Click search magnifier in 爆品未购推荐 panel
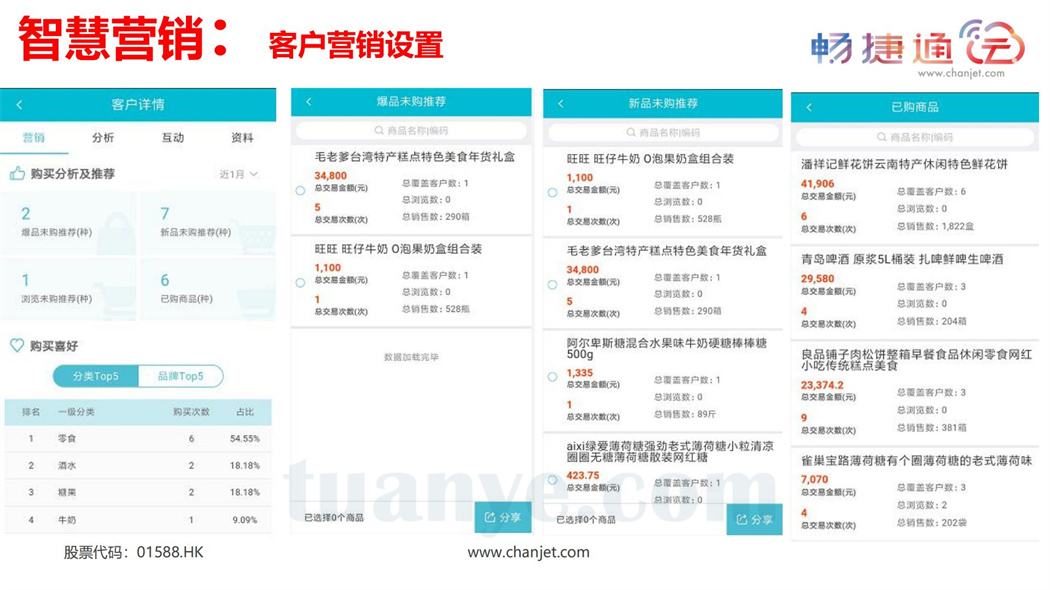The image size is (1050, 590). [x=379, y=131]
